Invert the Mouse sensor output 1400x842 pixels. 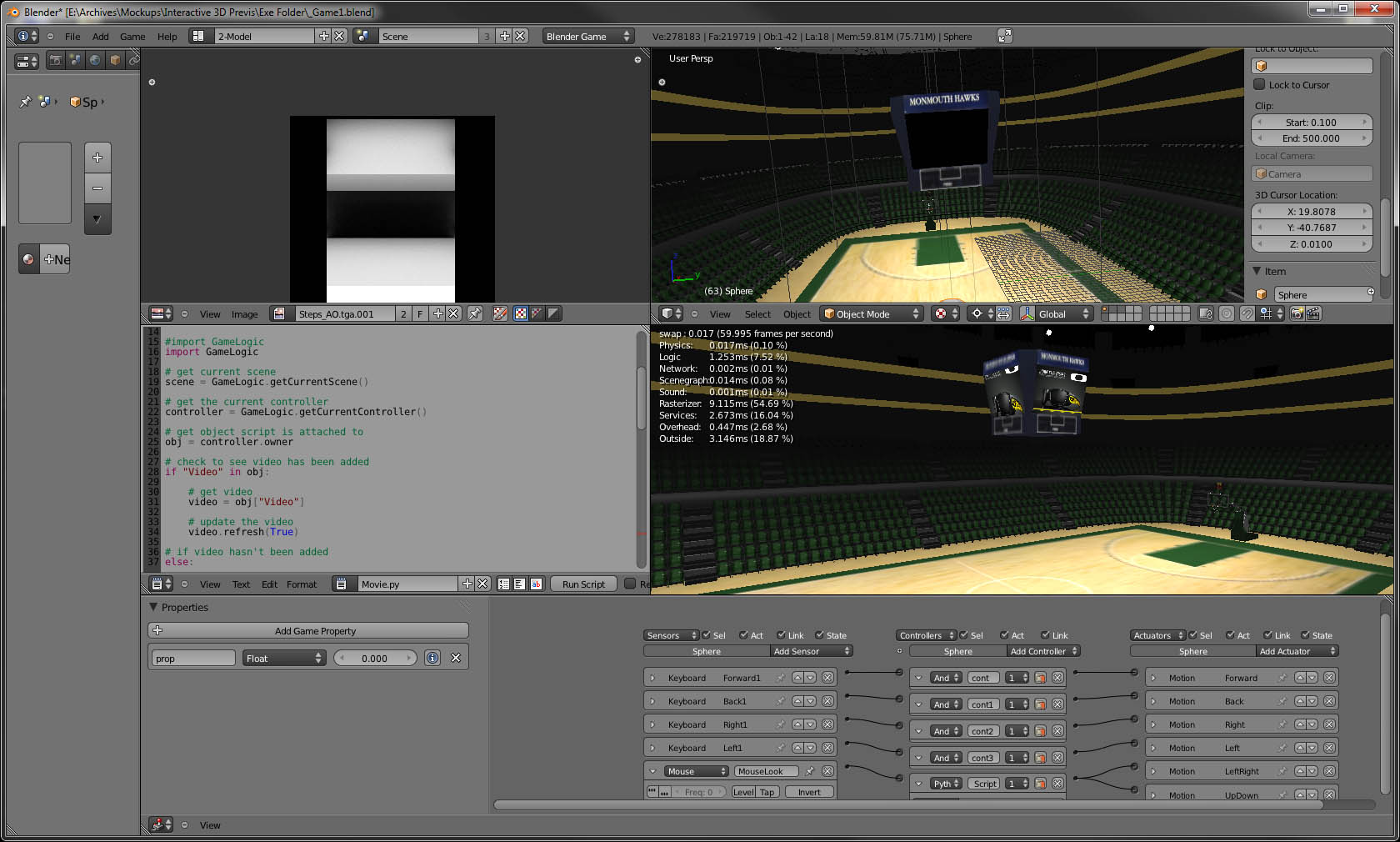807,792
